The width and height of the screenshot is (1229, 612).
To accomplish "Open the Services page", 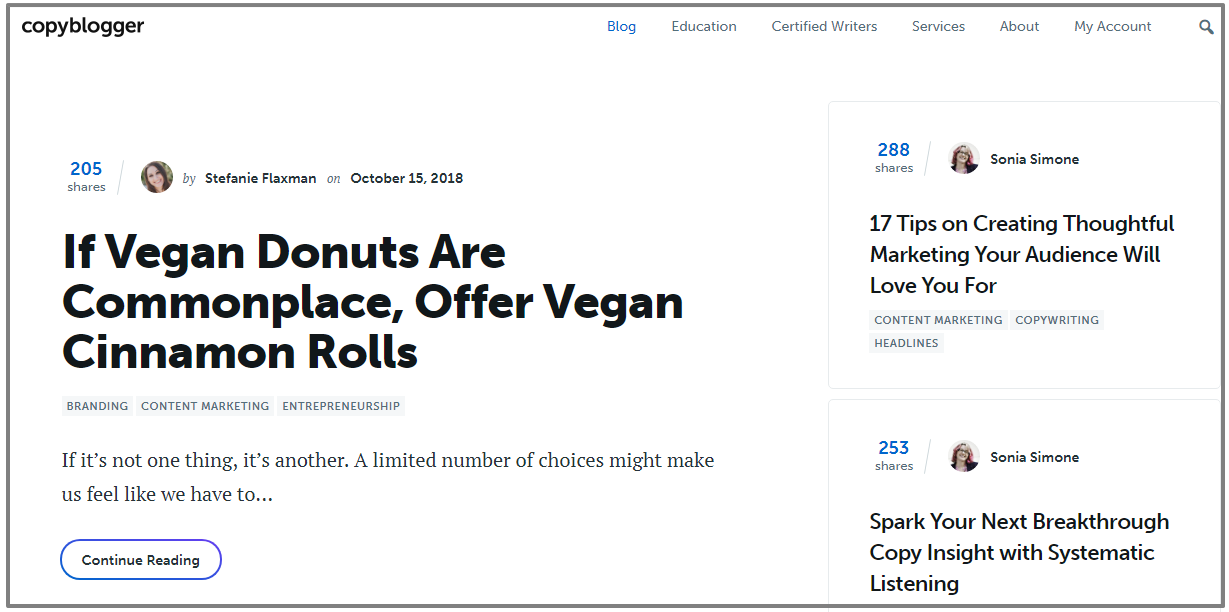I will pos(938,26).
